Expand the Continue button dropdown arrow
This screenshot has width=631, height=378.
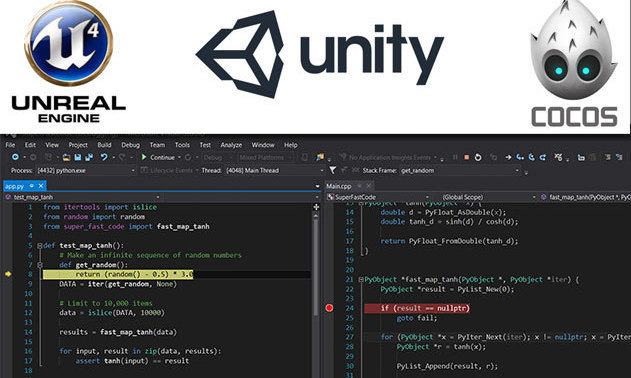tap(179, 157)
